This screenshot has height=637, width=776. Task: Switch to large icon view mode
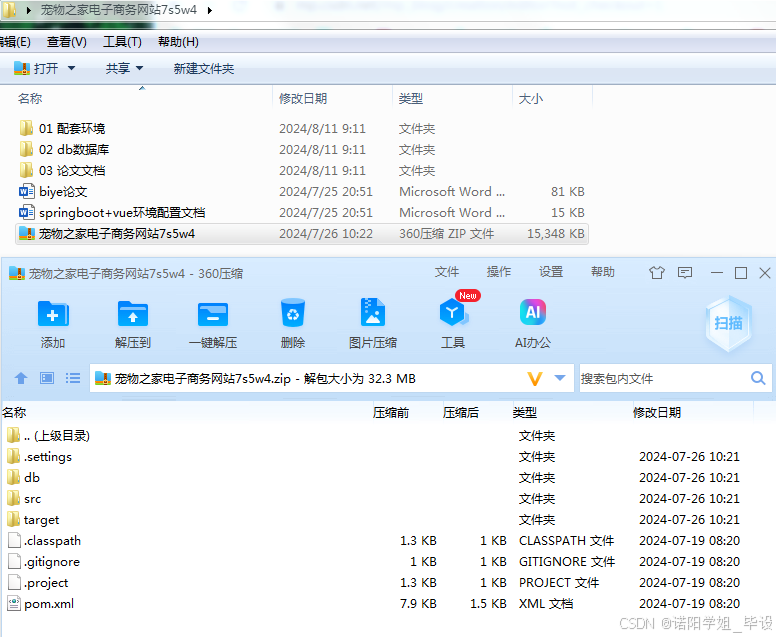point(47,378)
